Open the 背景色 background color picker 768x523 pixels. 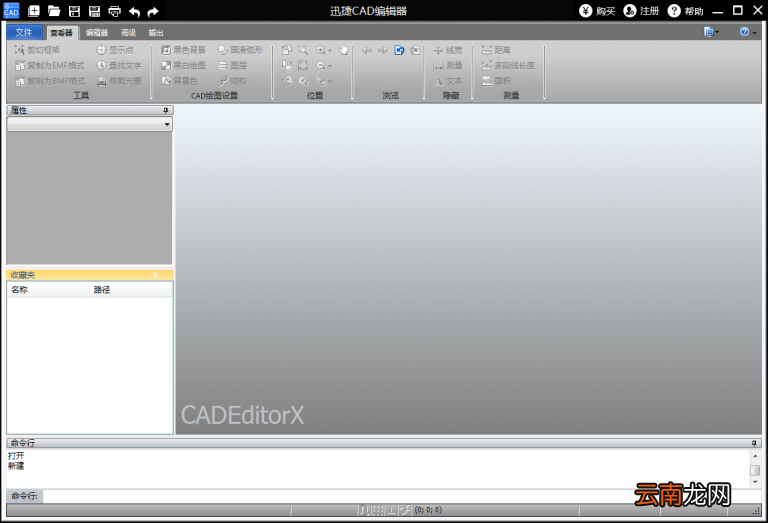click(179, 81)
